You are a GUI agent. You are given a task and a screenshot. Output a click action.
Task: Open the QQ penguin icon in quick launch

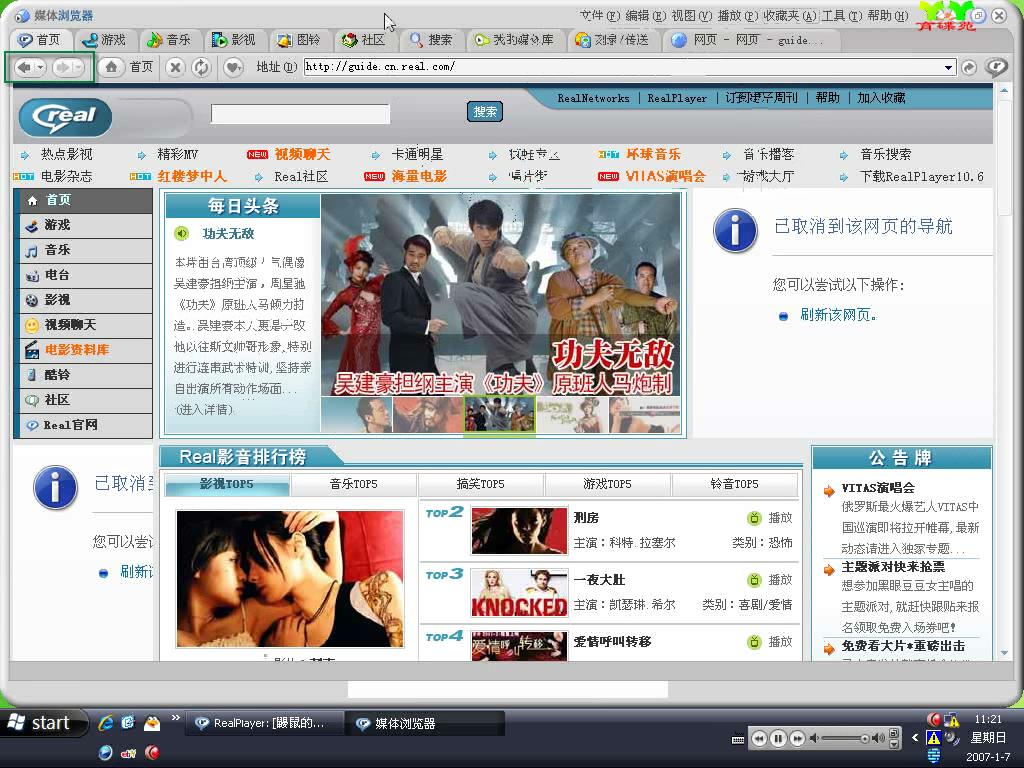(152, 723)
